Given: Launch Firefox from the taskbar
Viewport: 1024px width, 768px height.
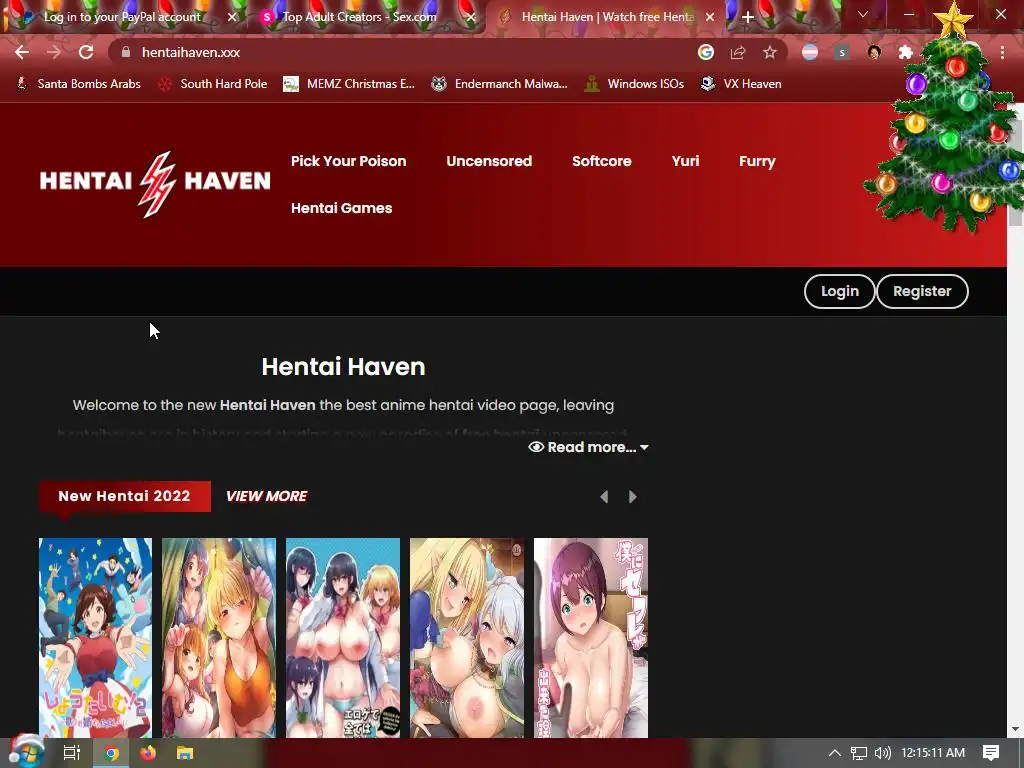Looking at the screenshot, I should pos(148,753).
